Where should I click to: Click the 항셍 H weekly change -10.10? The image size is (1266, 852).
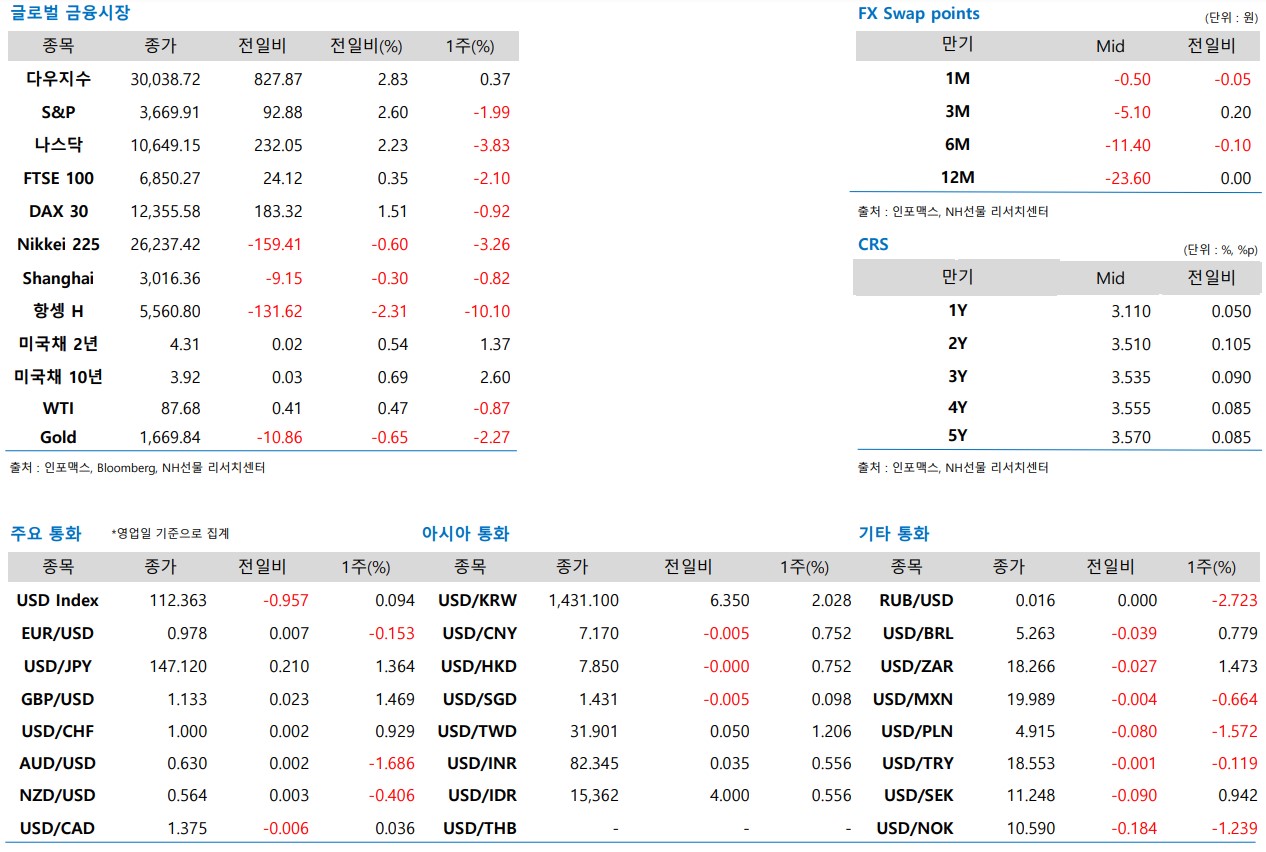pos(487,311)
